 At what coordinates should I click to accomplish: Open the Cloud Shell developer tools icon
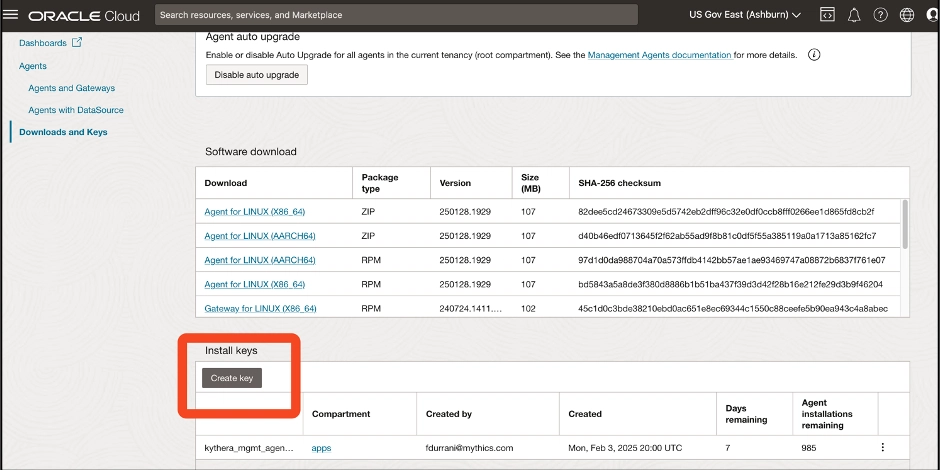pyautogui.click(x=827, y=15)
